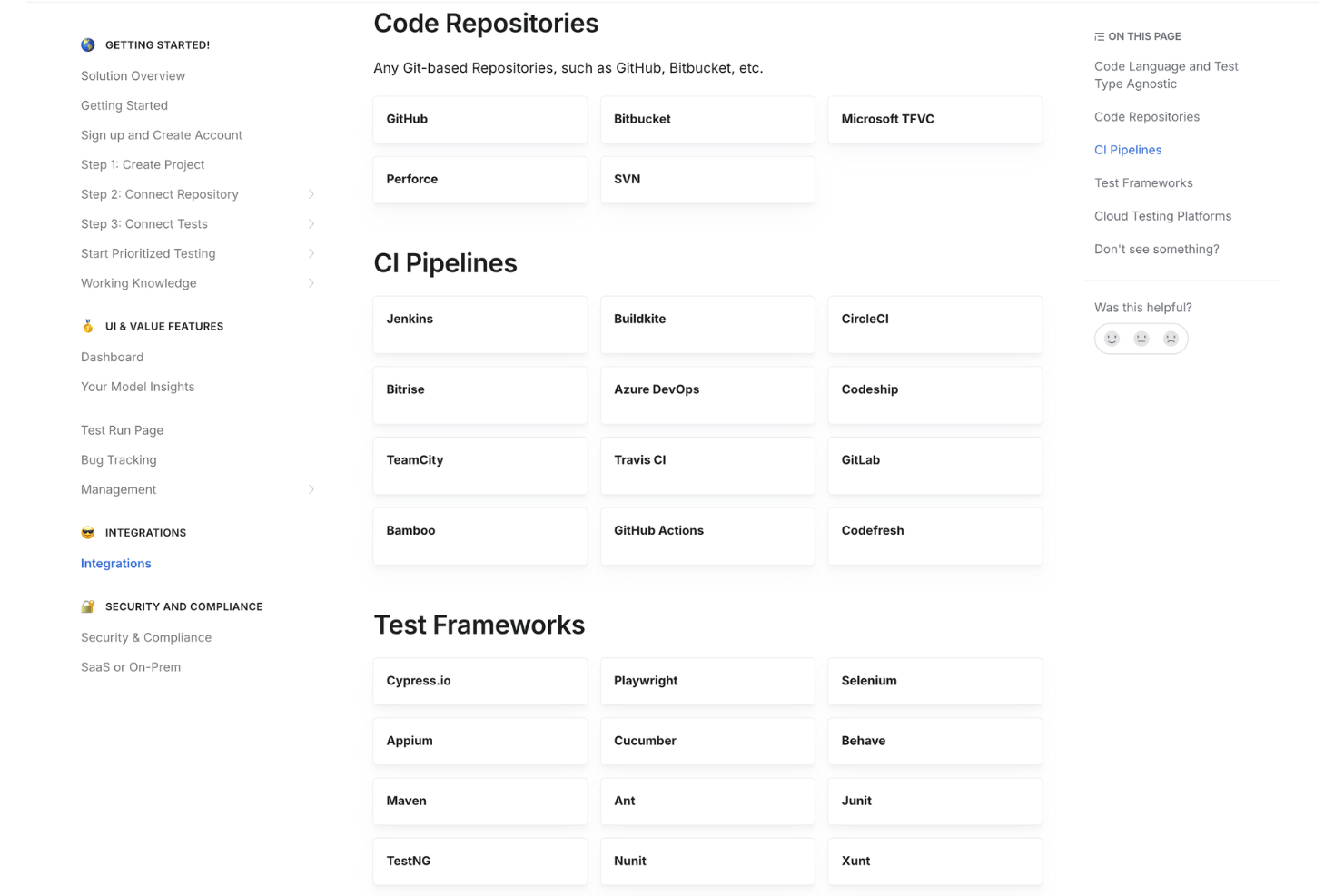Open Step 1: Create Project page

(143, 164)
